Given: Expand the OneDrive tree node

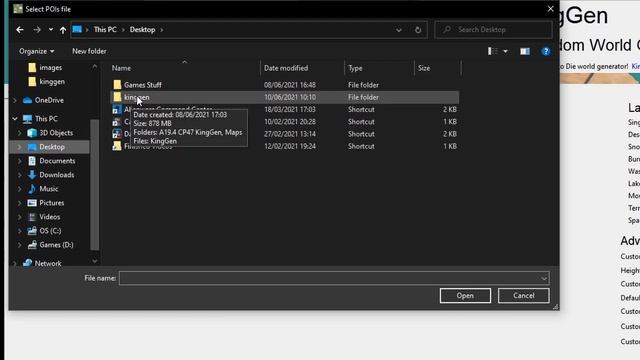Looking at the screenshot, I should click(x=15, y=100).
